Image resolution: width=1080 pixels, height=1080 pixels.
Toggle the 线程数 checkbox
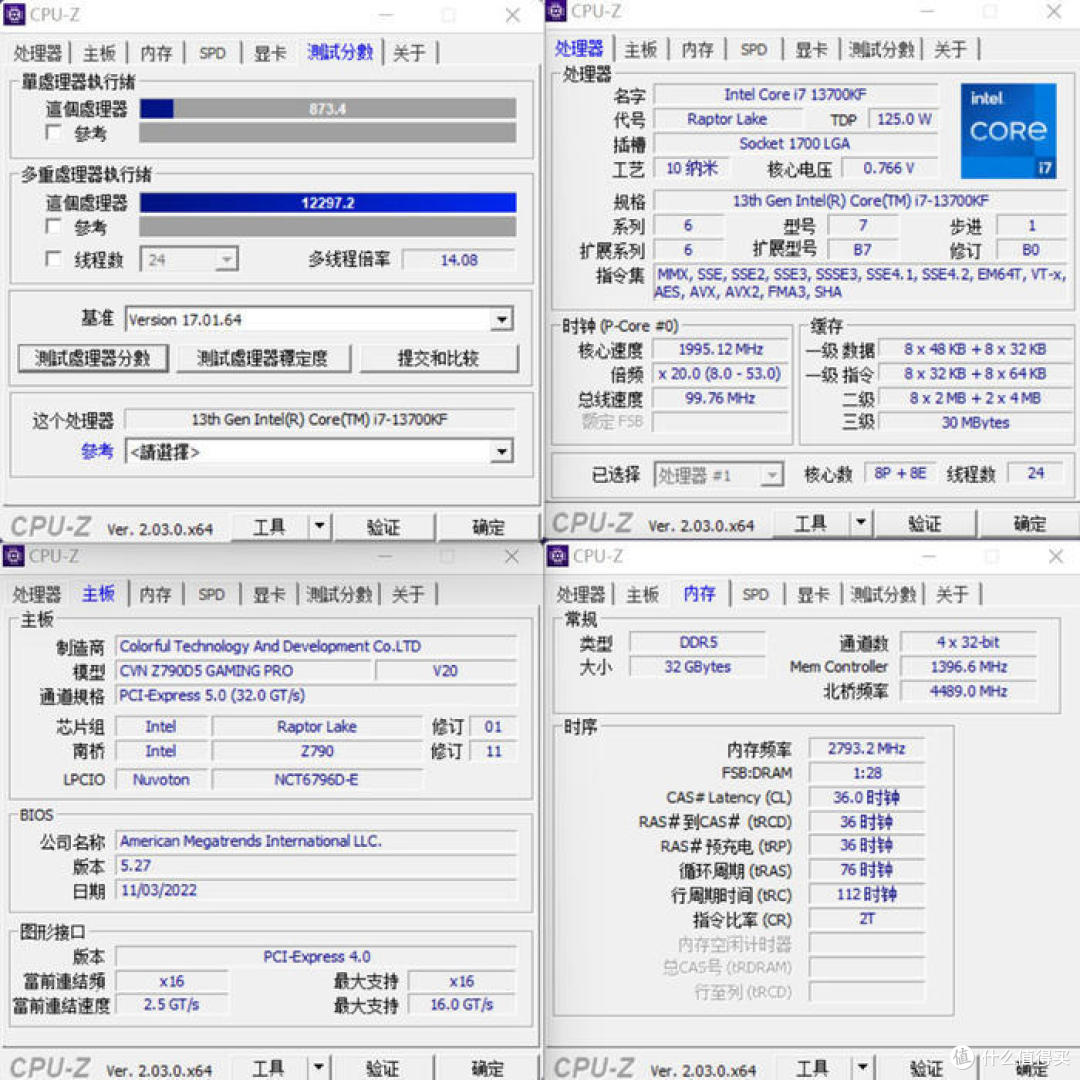click(54, 259)
